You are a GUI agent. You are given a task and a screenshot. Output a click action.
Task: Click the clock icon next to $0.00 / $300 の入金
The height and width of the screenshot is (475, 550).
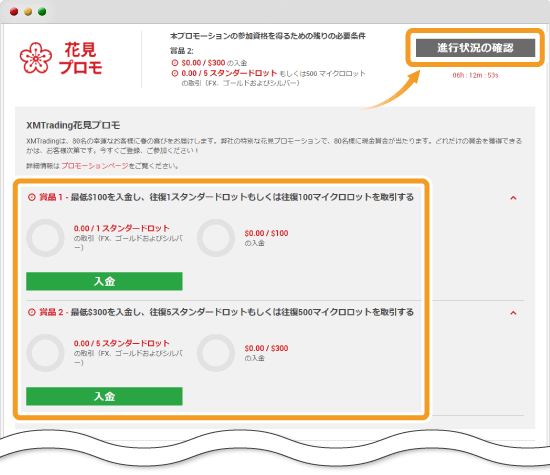tap(175, 63)
